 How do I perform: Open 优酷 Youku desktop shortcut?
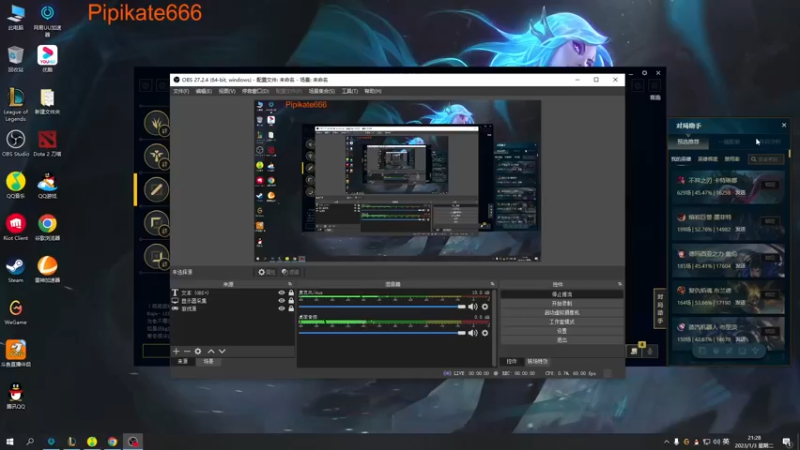[47, 59]
